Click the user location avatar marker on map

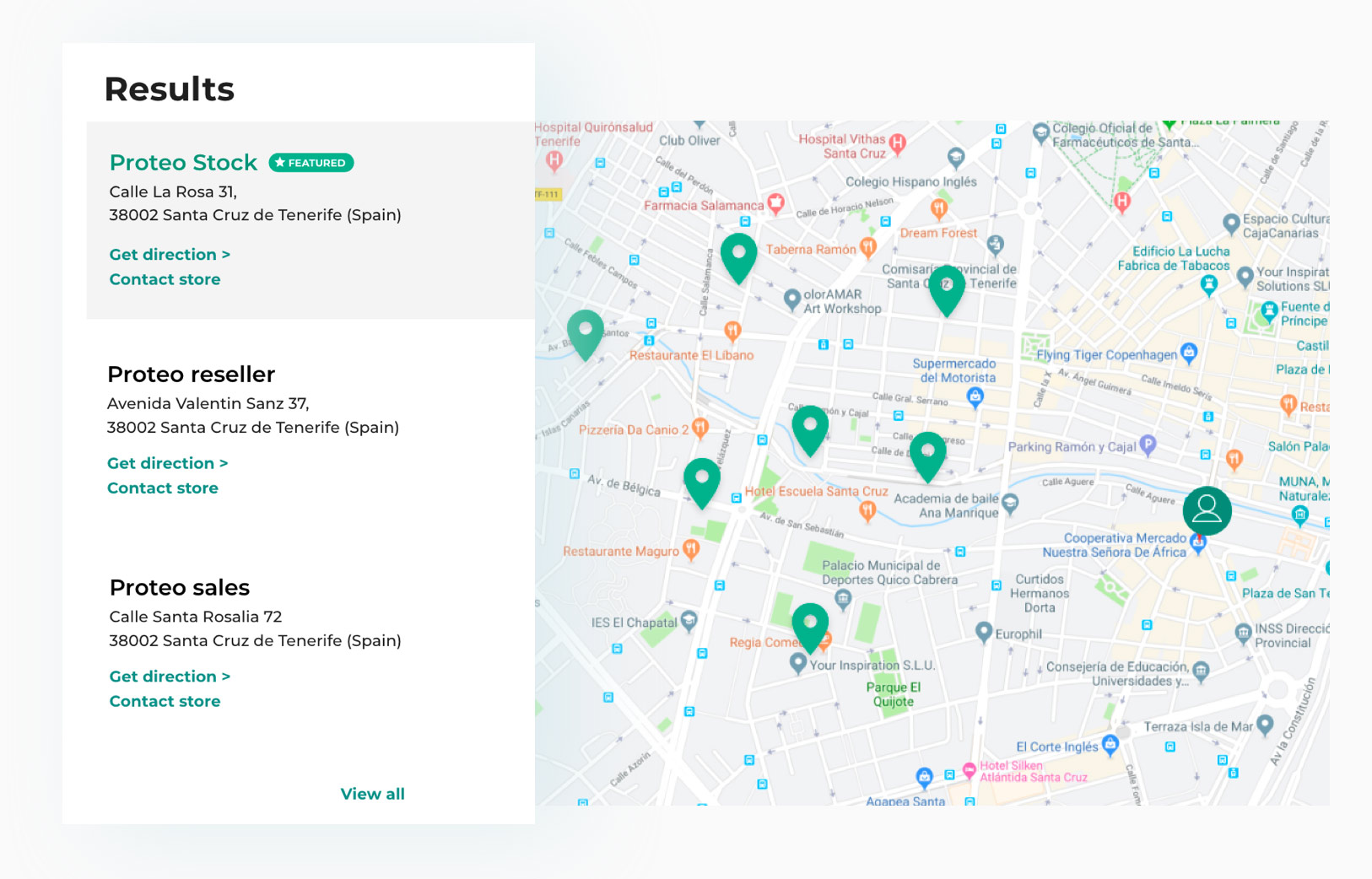coord(1207,510)
